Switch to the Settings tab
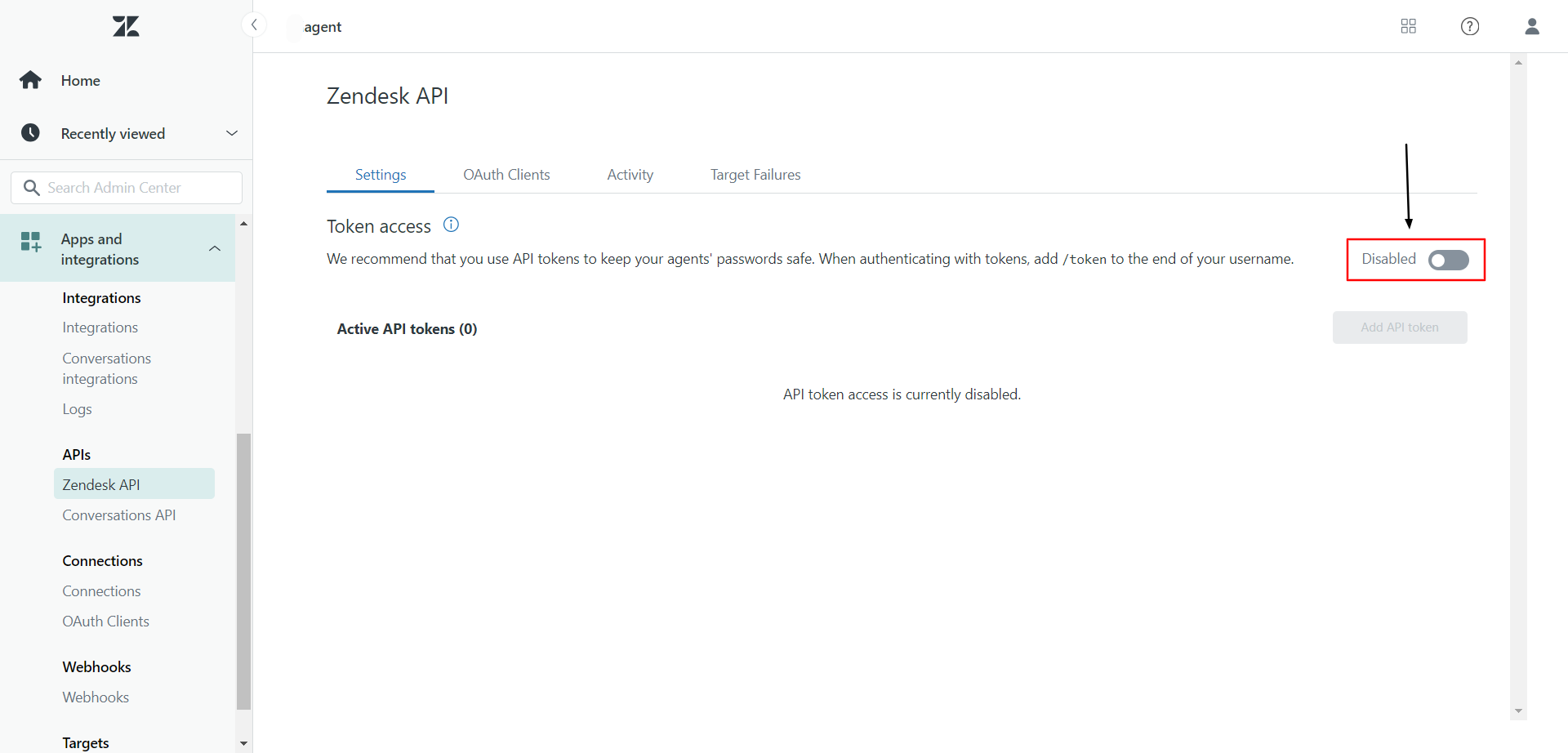The height and width of the screenshot is (753, 1568). click(x=381, y=175)
